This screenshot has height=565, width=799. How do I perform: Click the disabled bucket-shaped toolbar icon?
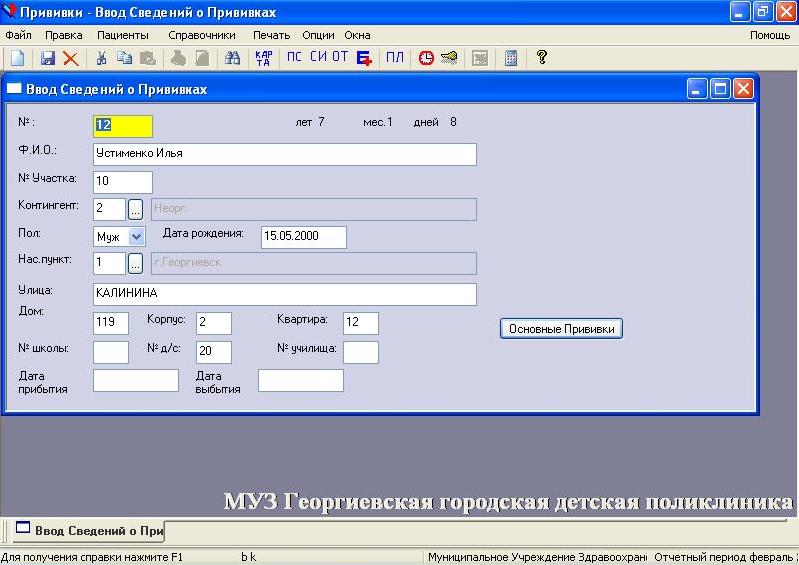[x=178, y=58]
